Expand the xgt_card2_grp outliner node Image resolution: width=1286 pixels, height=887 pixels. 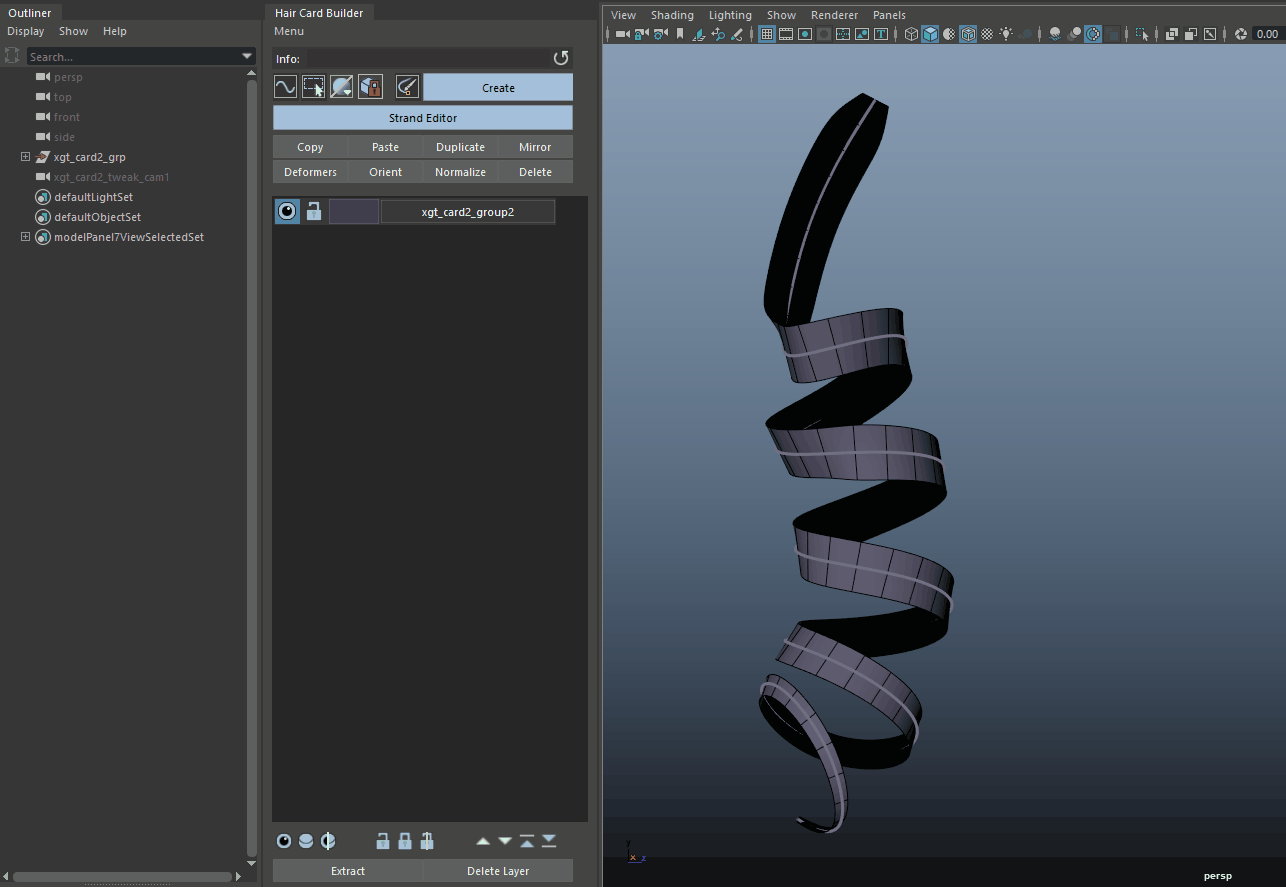pos(26,157)
